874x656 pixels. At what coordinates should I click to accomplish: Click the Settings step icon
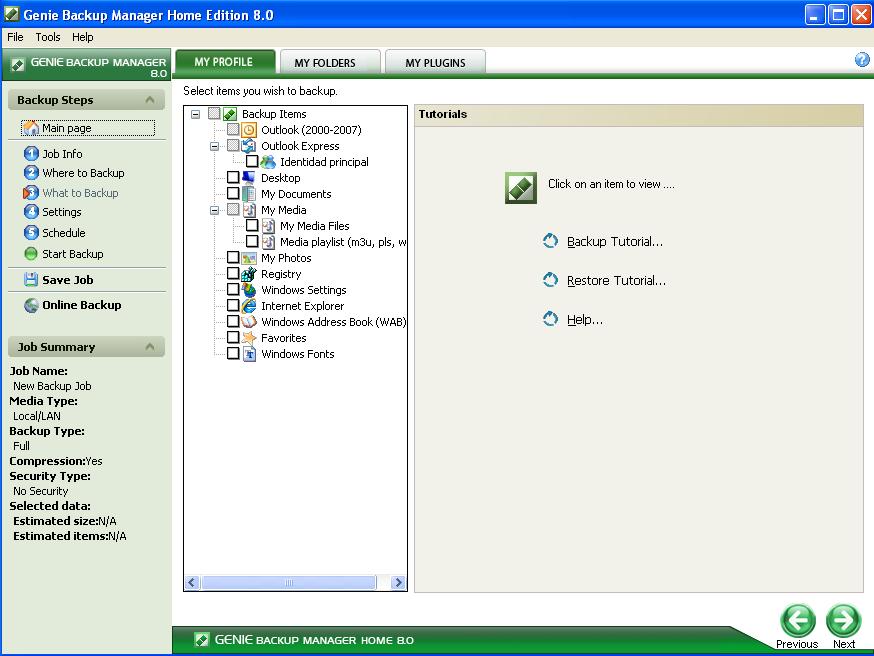(x=31, y=212)
